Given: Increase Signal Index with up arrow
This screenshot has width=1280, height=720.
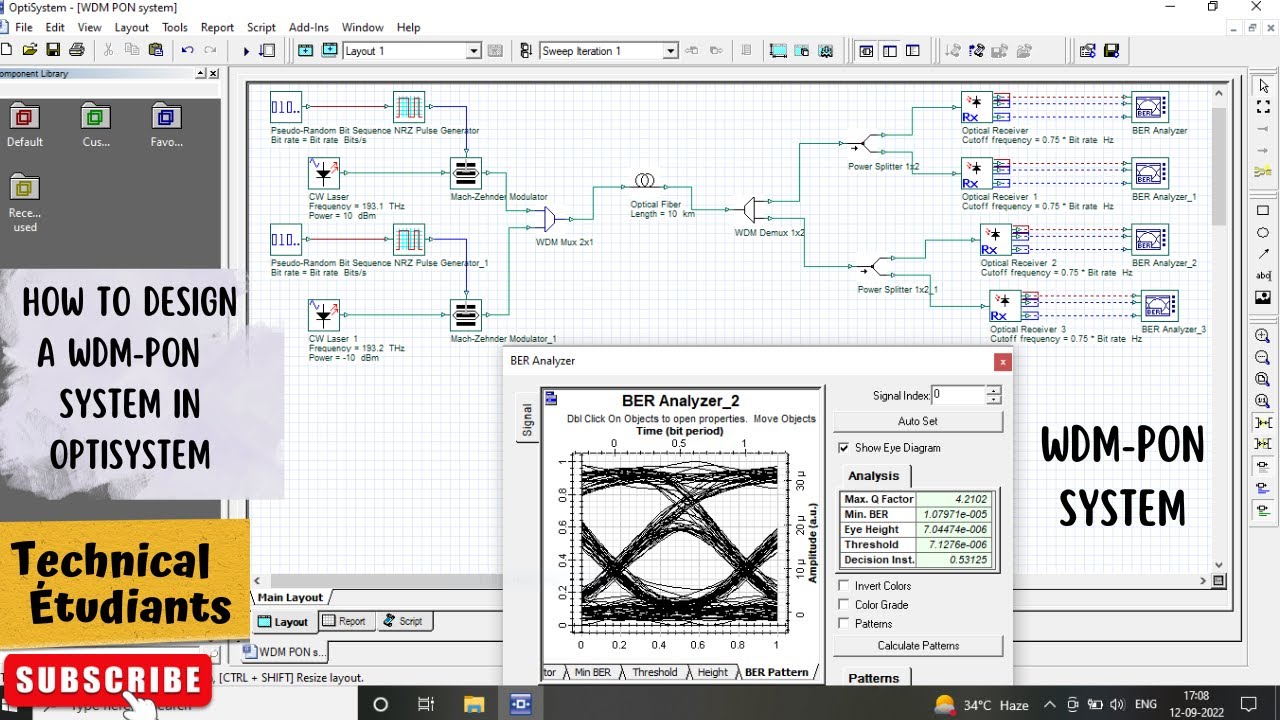Looking at the screenshot, I should coord(993,391).
